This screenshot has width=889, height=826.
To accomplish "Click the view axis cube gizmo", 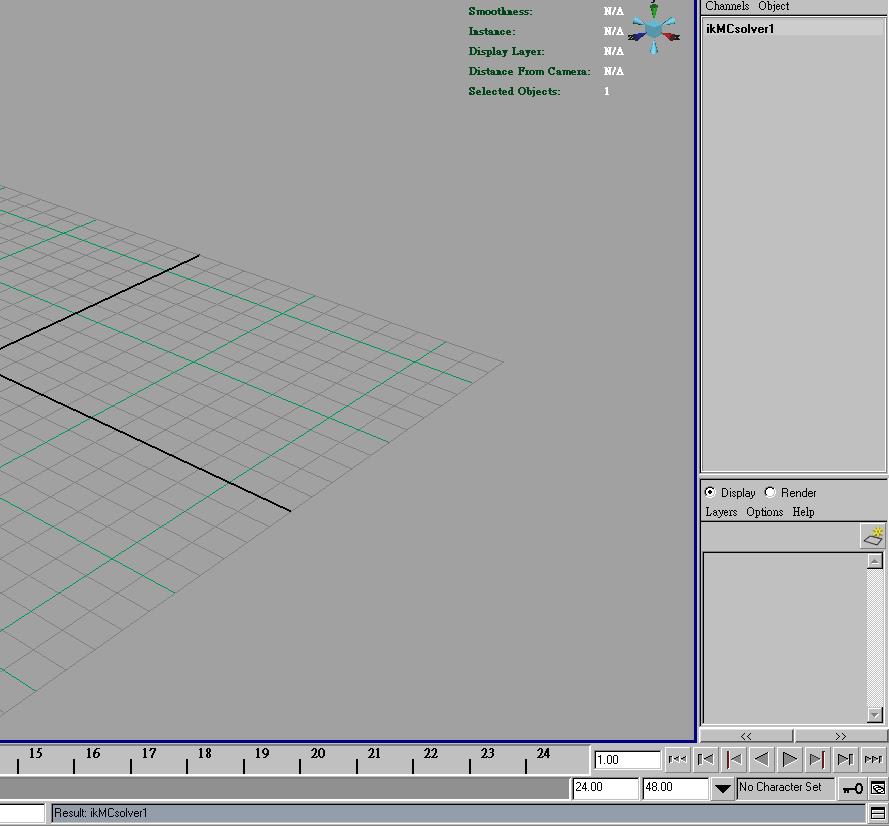I will tap(654, 30).
